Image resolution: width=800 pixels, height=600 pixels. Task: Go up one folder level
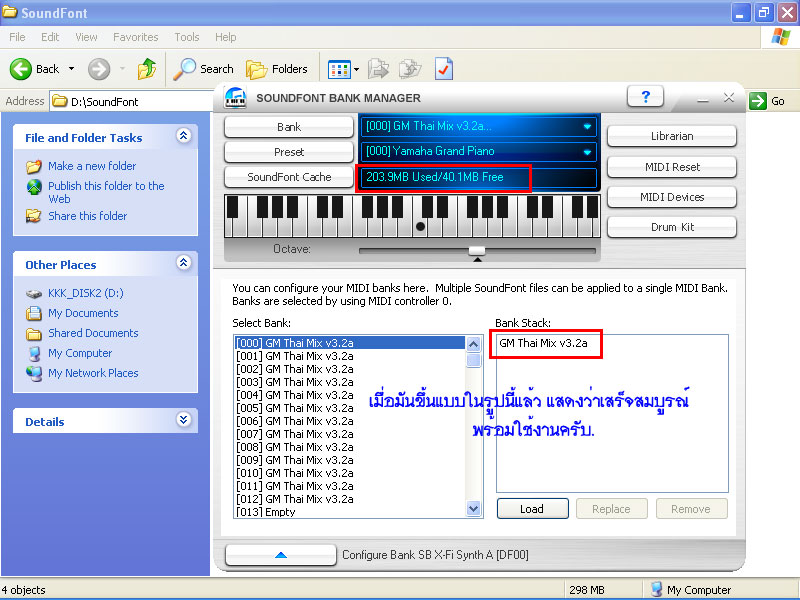pyautogui.click(x=147, y=69)
